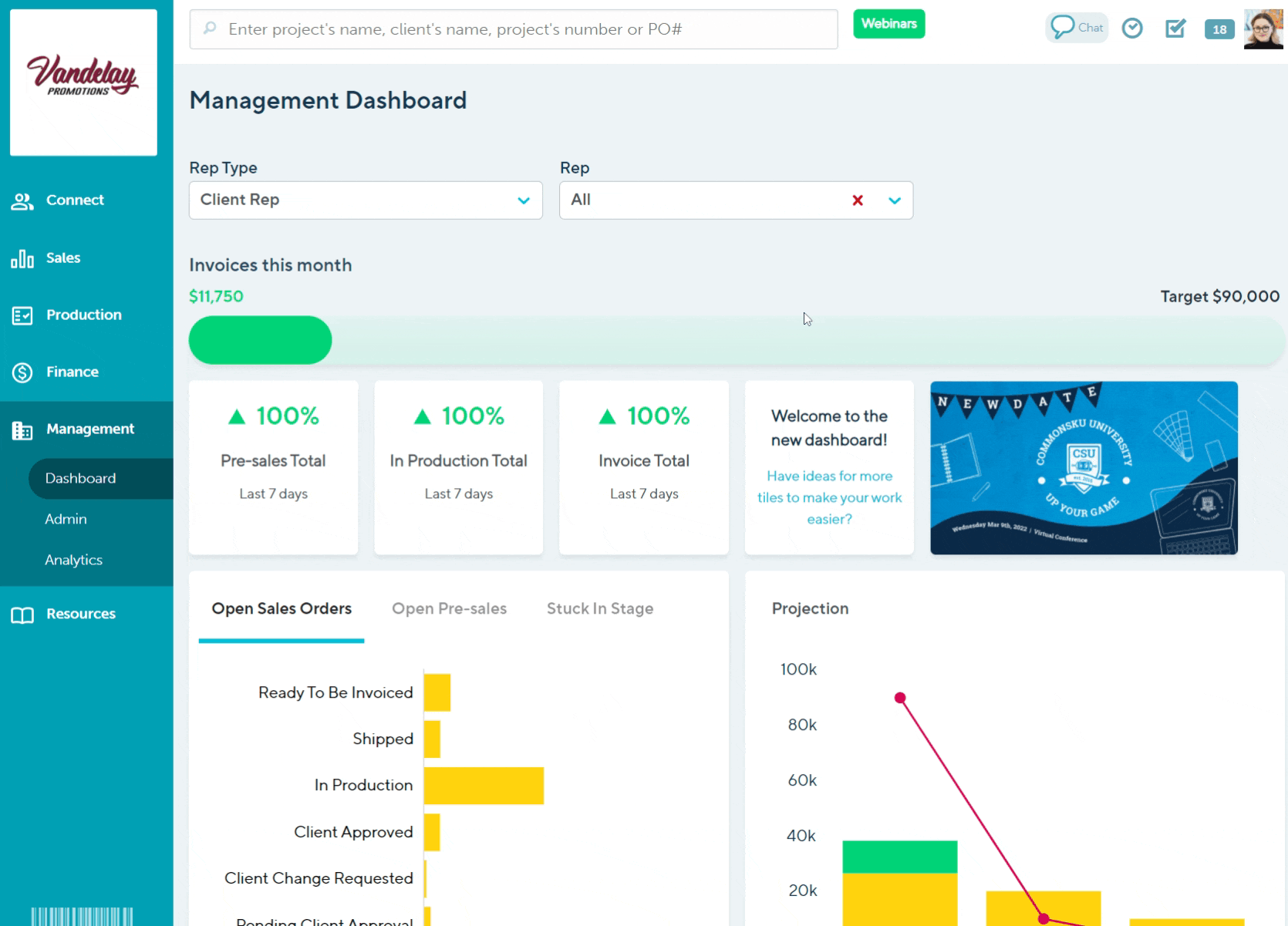
Task: Collapse the Management sidebar section
Action: pos(89,429)
